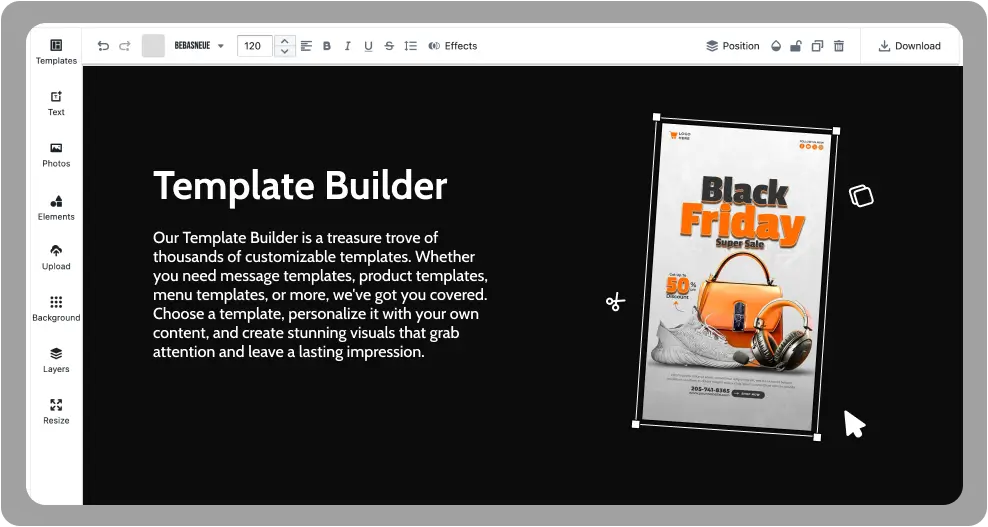Screen dimensions: 988x527
Task: Open the Elements panel
Action: [56, 207]
